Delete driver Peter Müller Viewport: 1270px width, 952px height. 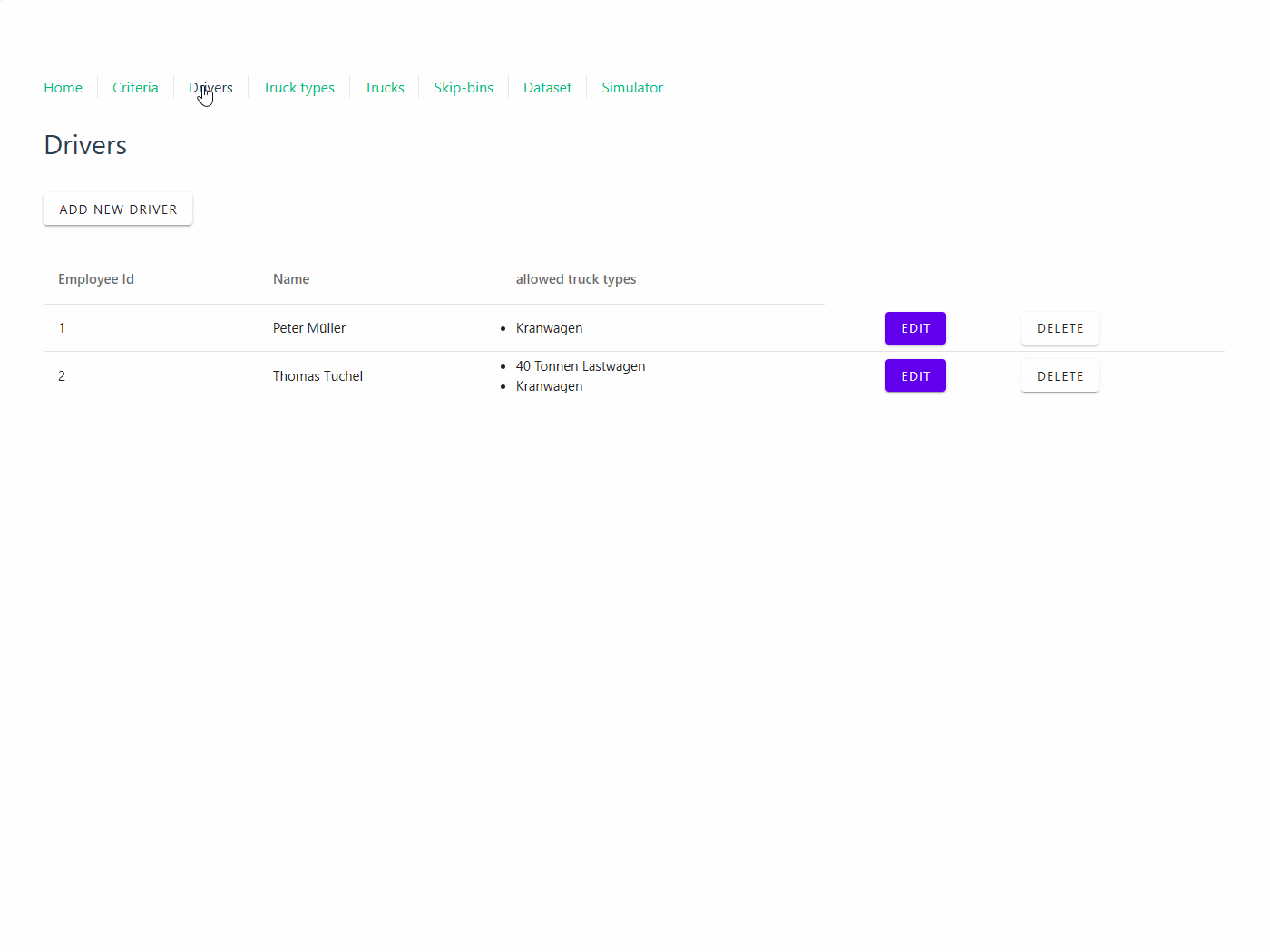1060,328
